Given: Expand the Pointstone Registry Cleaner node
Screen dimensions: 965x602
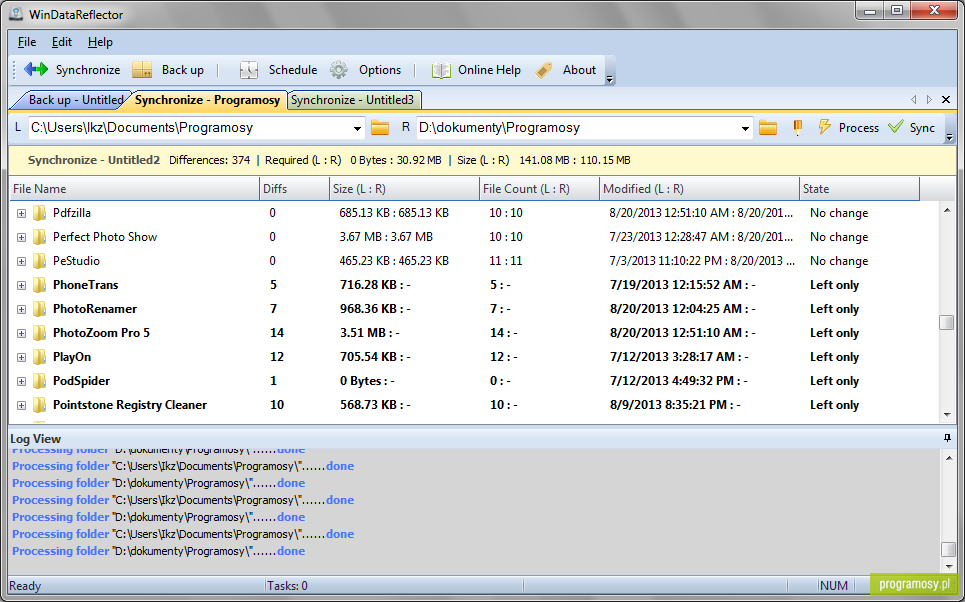Looking at the screenshot, I should click(x=22, y=406).
